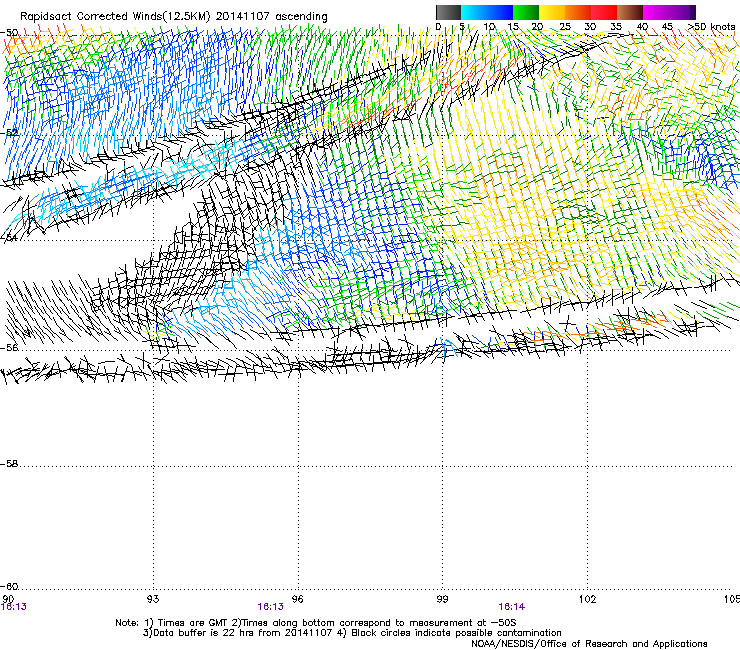Click the '102' longitude axis label

click(587, 599)
